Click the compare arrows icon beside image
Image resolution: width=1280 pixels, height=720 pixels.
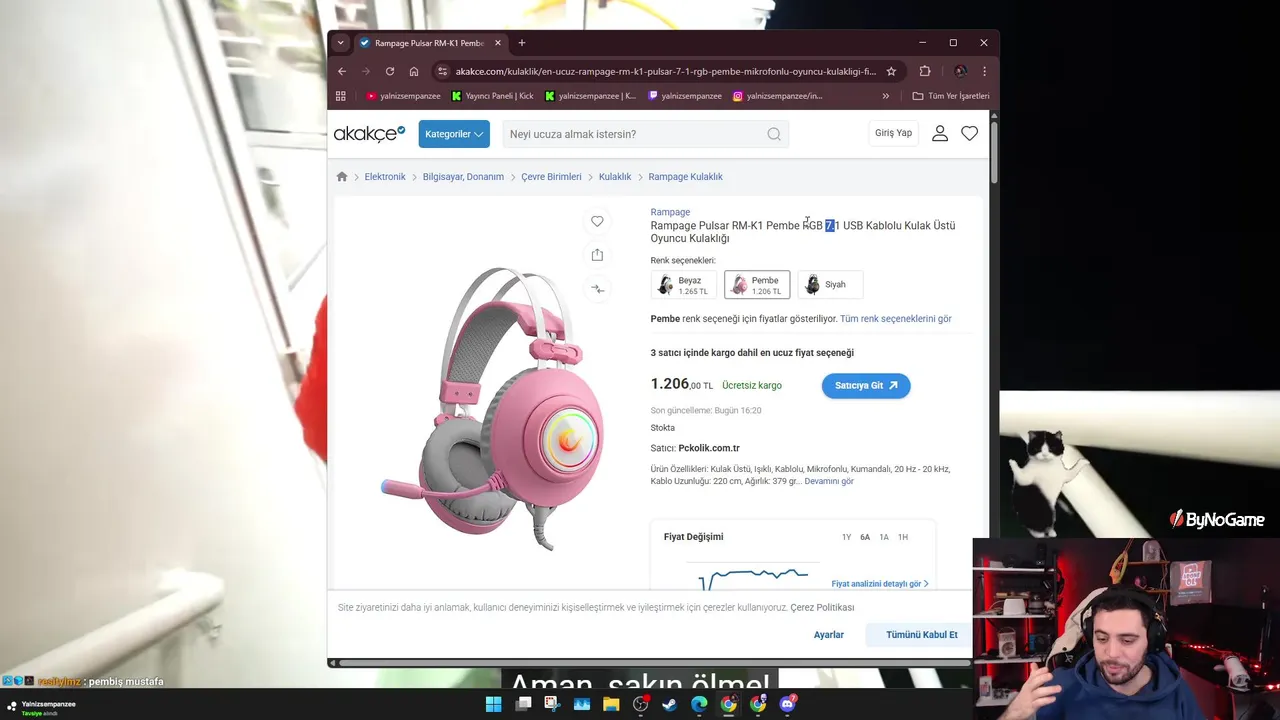pyautogui.click(x=597, y=289)
